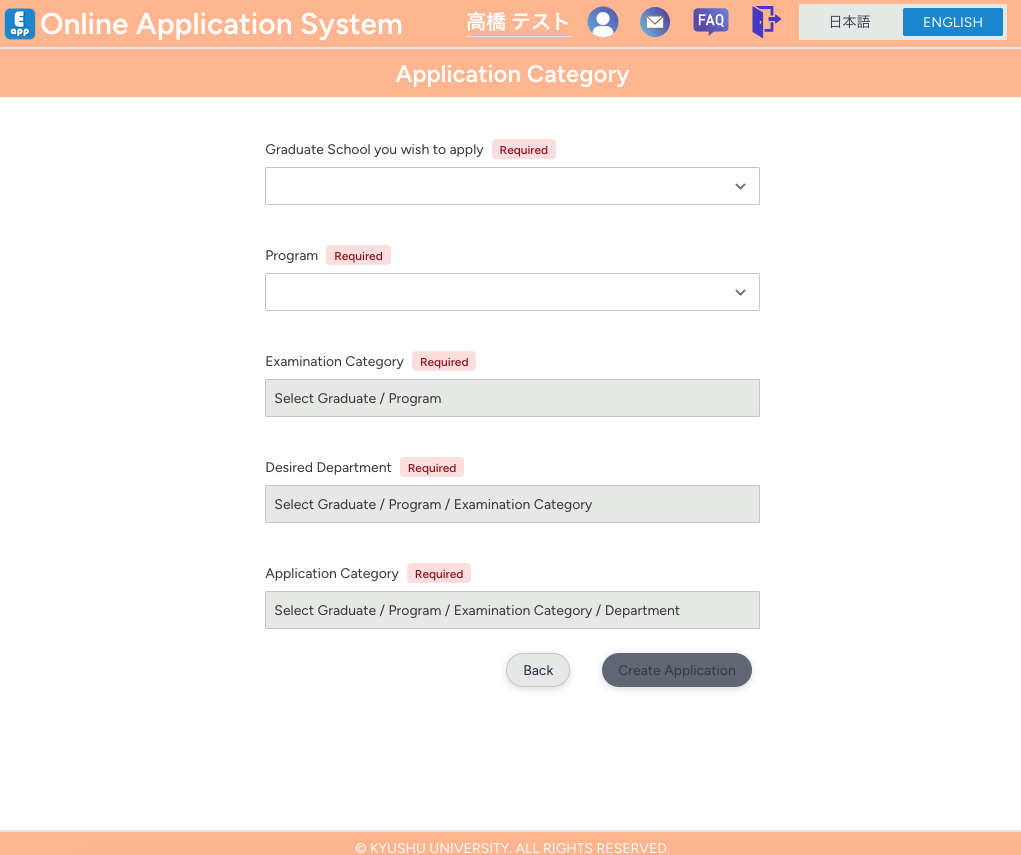Select the ENGLISH language option
1021x855 pixels.
953,21
